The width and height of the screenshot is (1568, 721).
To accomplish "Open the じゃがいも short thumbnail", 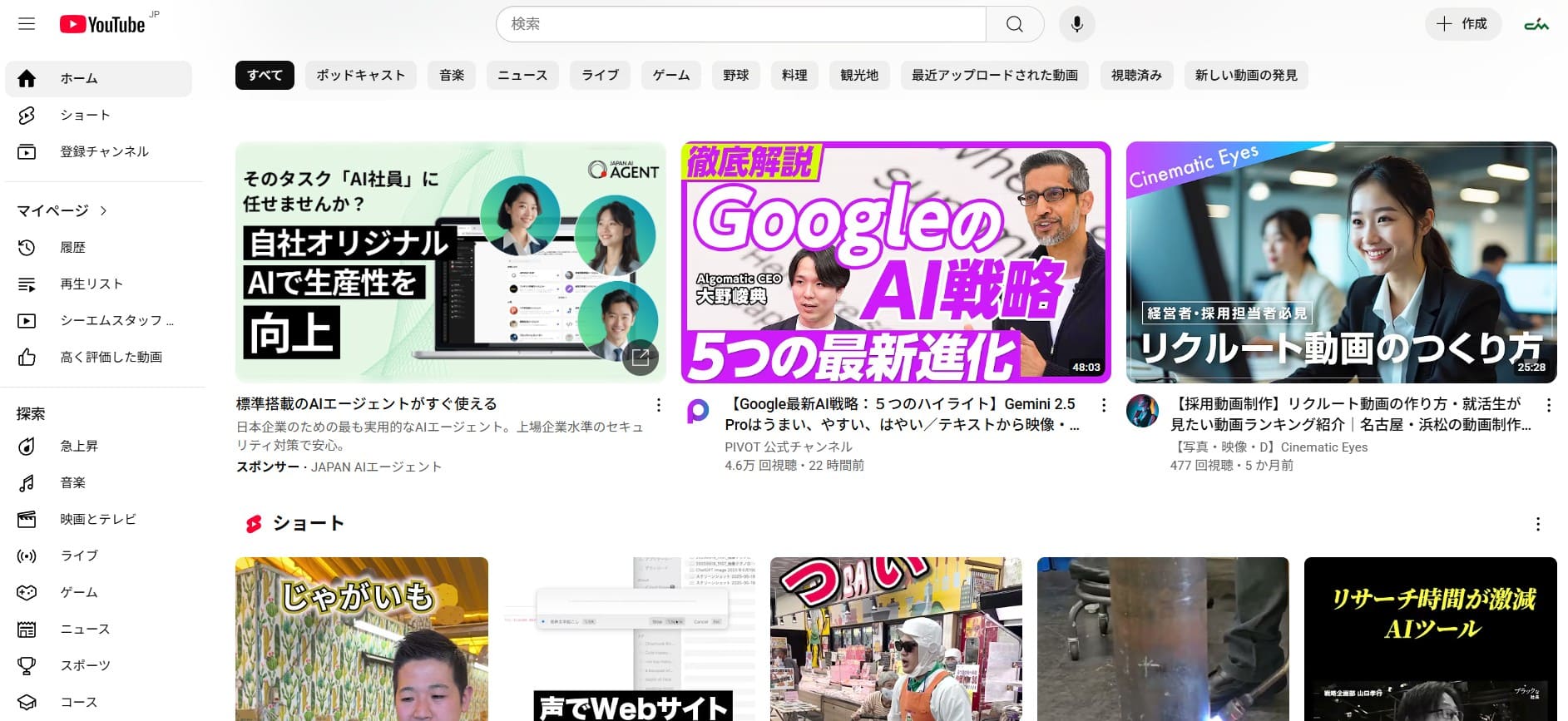I will click(x=362, y=639).
